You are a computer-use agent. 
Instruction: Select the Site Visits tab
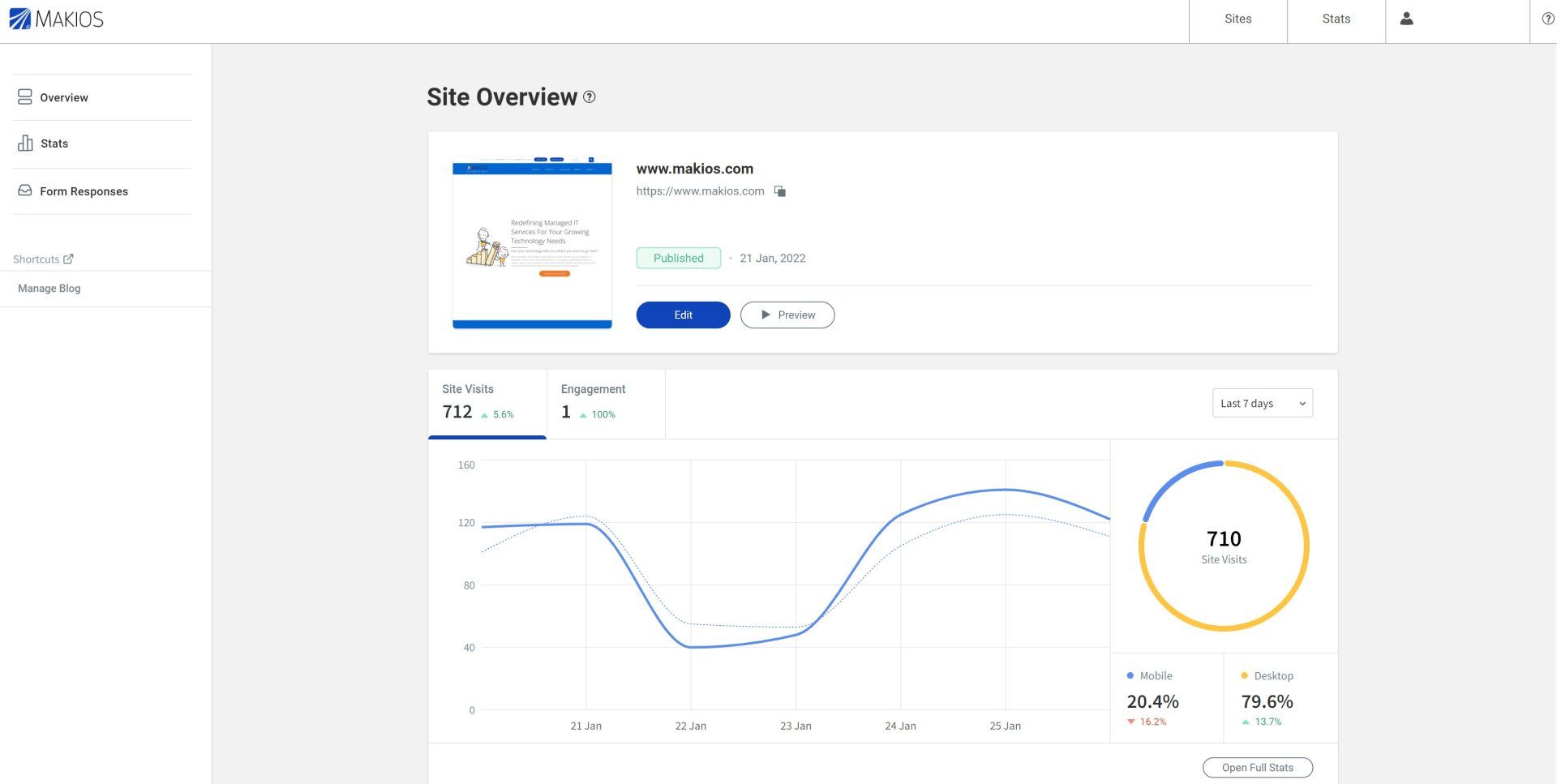(487, 403)
